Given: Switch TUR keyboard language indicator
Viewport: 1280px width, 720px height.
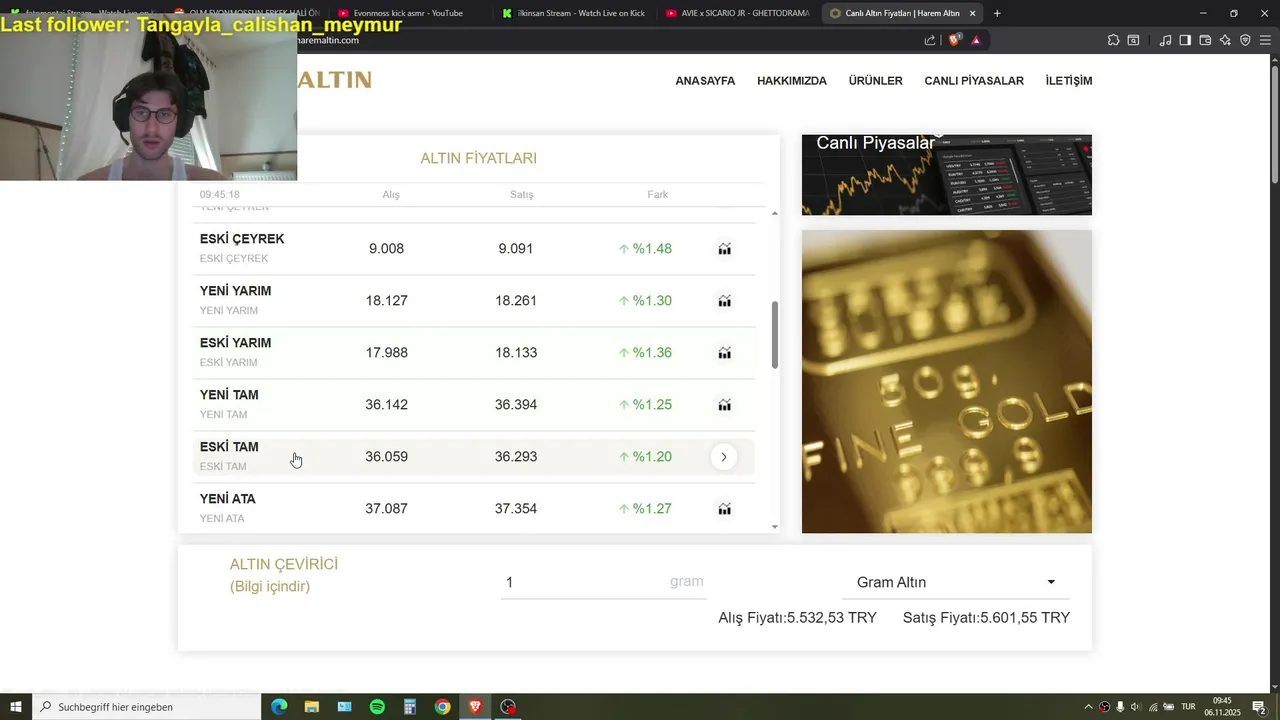Looking at the screenshot, I should click(x=1188, y=707).
